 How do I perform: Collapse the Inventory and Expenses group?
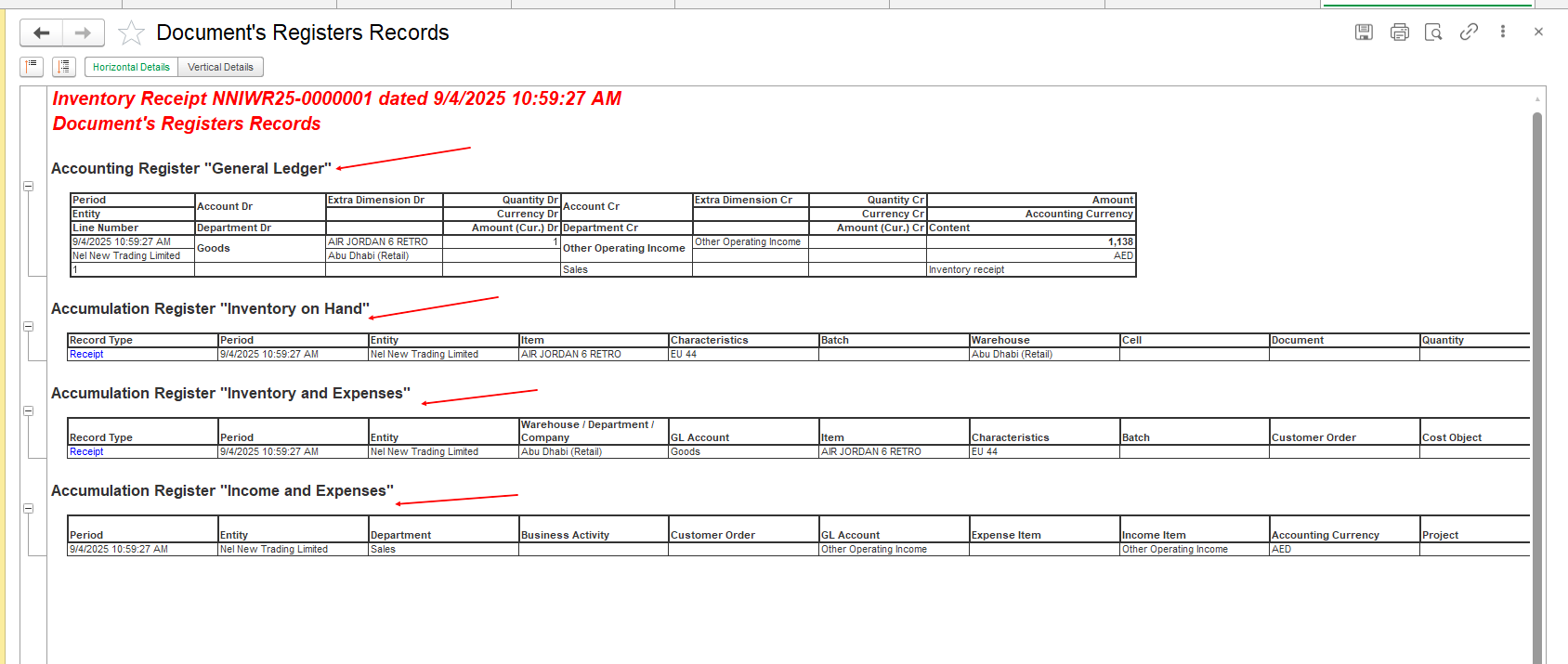[29, 411]
